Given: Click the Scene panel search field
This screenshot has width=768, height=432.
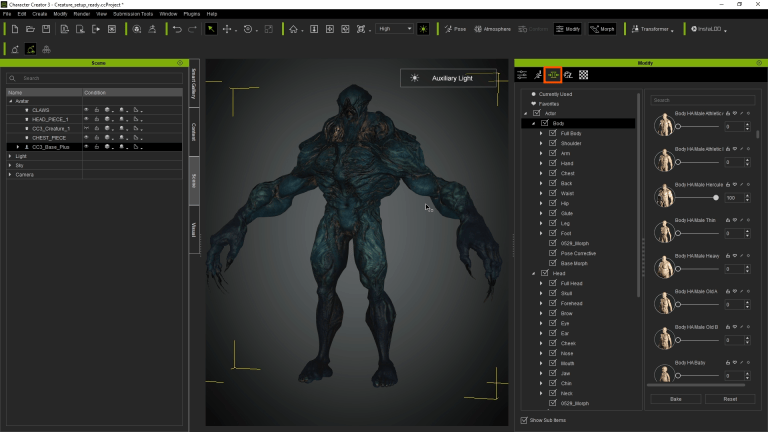Looking at the screenshot, I should (95, 78).
